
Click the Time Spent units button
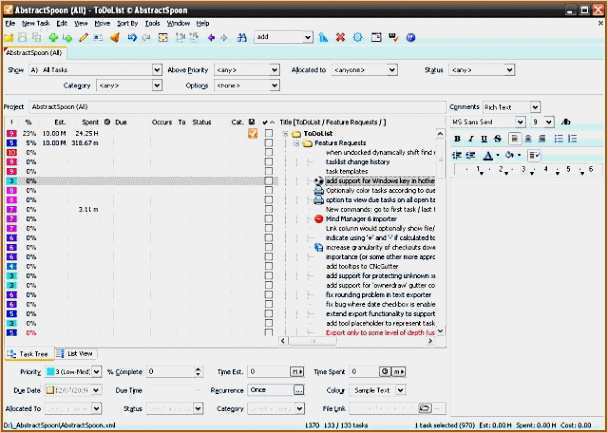[x=398, y=372]
